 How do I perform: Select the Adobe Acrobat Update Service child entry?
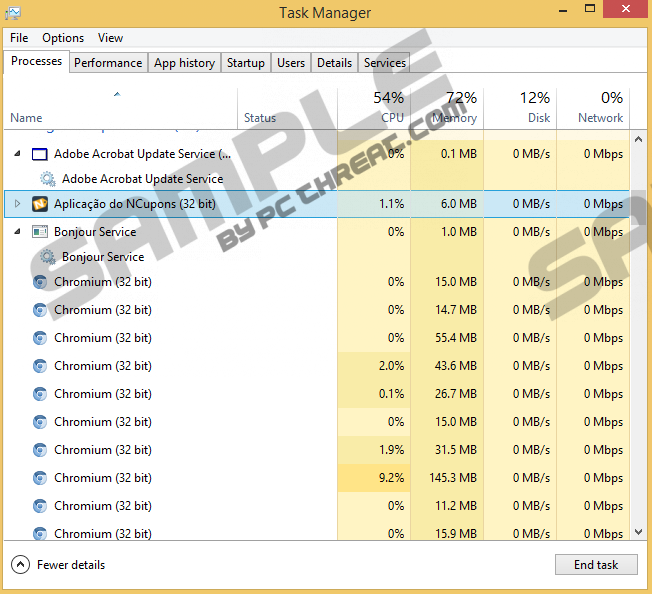pyautogui.click(x=143, y=179)
